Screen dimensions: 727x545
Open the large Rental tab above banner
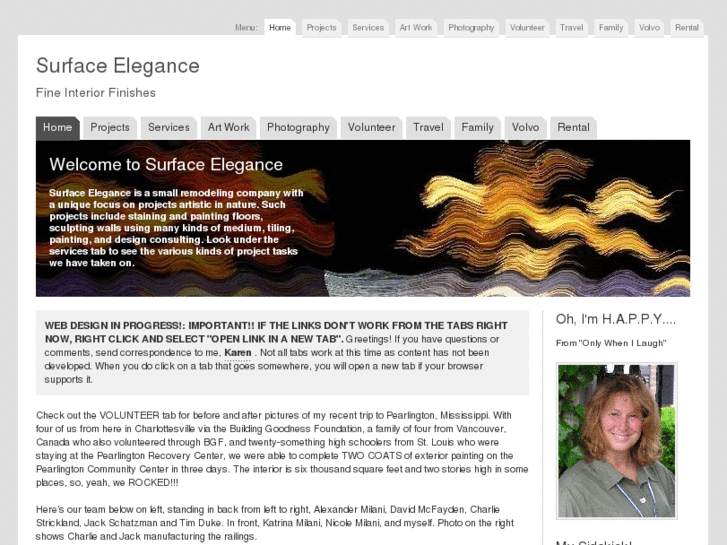pyautogui.click(x=574, y=128)
